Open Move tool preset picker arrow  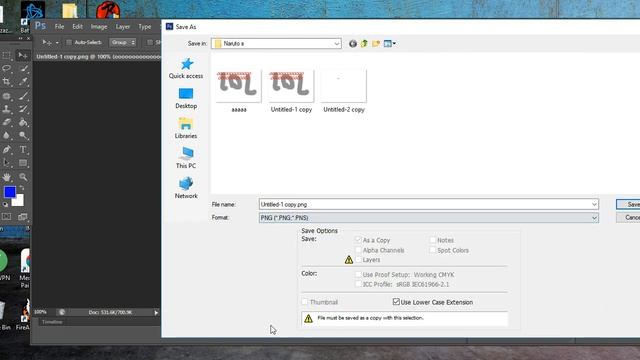pyautogui.click(x=57, y=42)
